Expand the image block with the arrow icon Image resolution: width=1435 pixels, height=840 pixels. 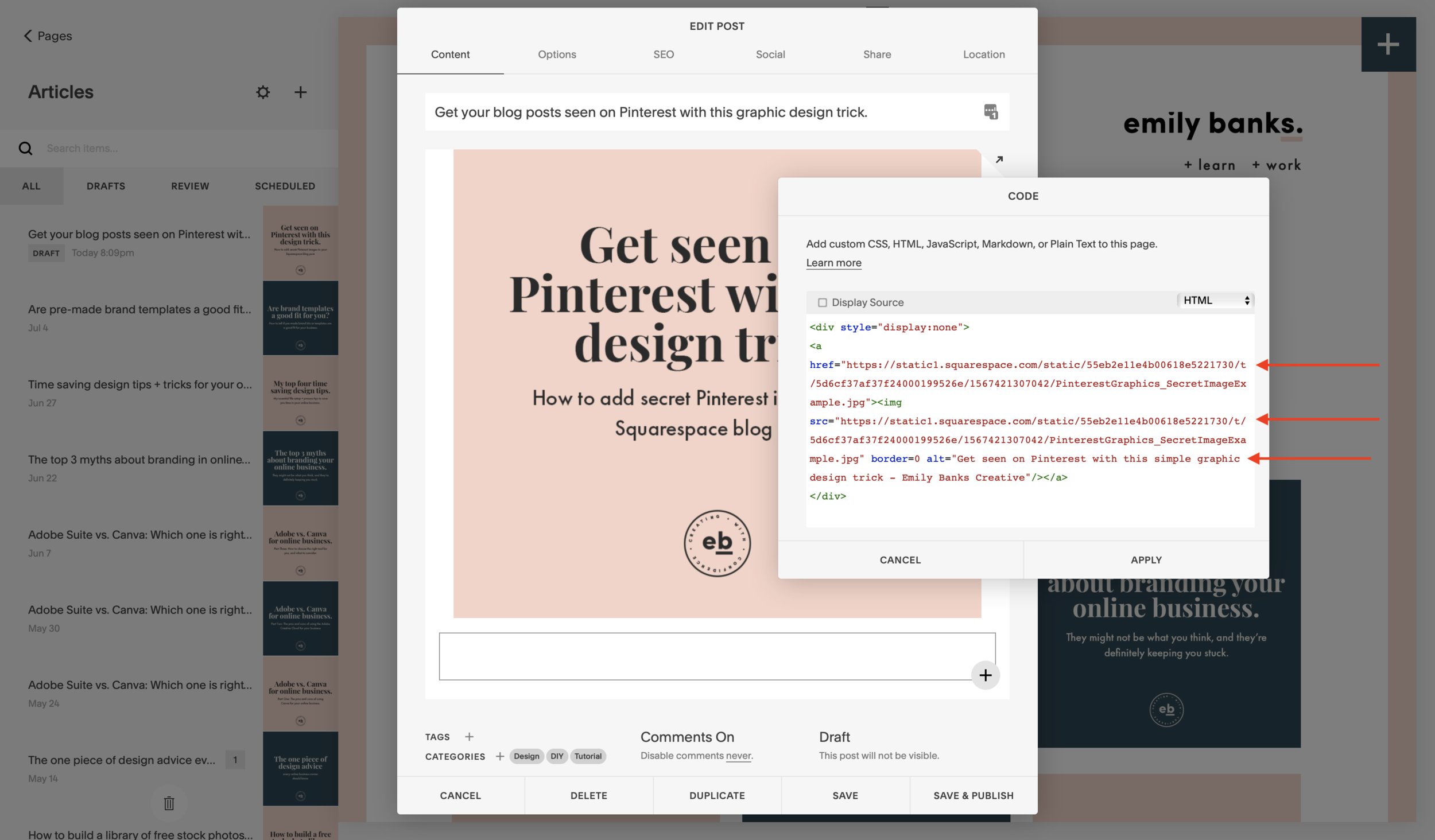[999, 159]
